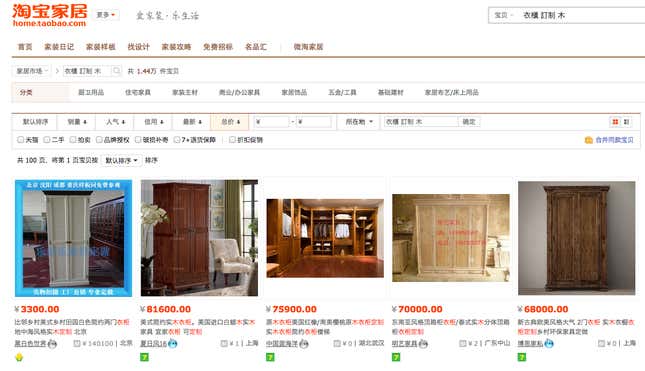
Task: Open the dark wooden wardrobe thumbnail priced ¥68000
Action: tap(576, 238)
